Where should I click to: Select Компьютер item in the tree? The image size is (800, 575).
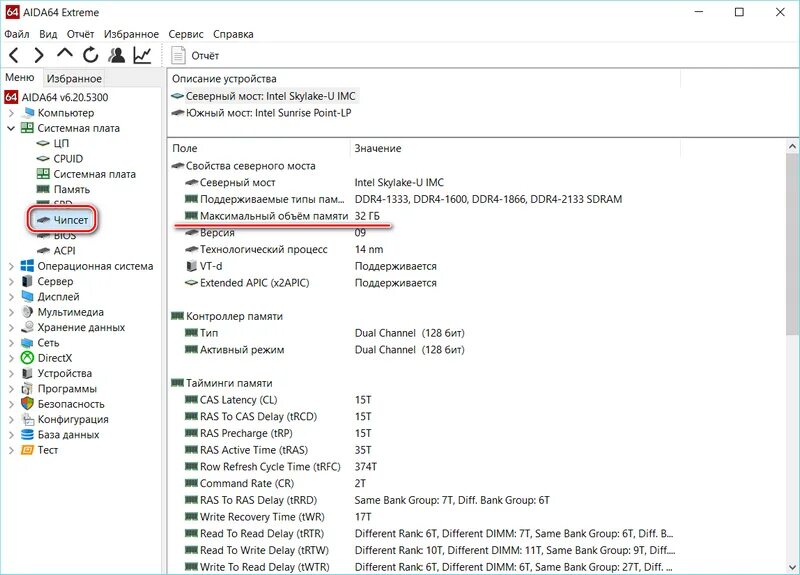click(x=66, y=113)
